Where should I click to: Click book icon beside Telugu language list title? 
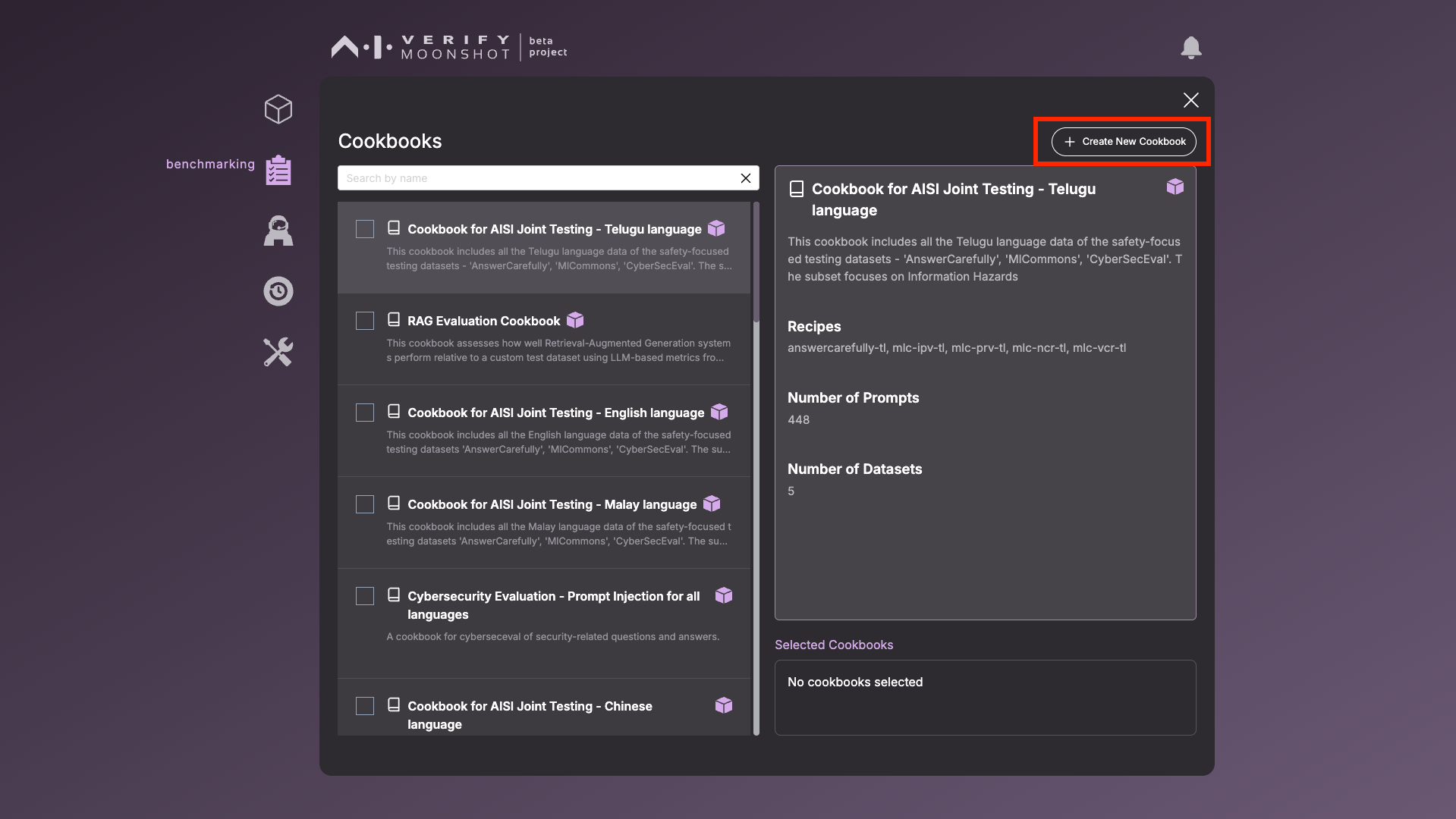tap(394, 227)
